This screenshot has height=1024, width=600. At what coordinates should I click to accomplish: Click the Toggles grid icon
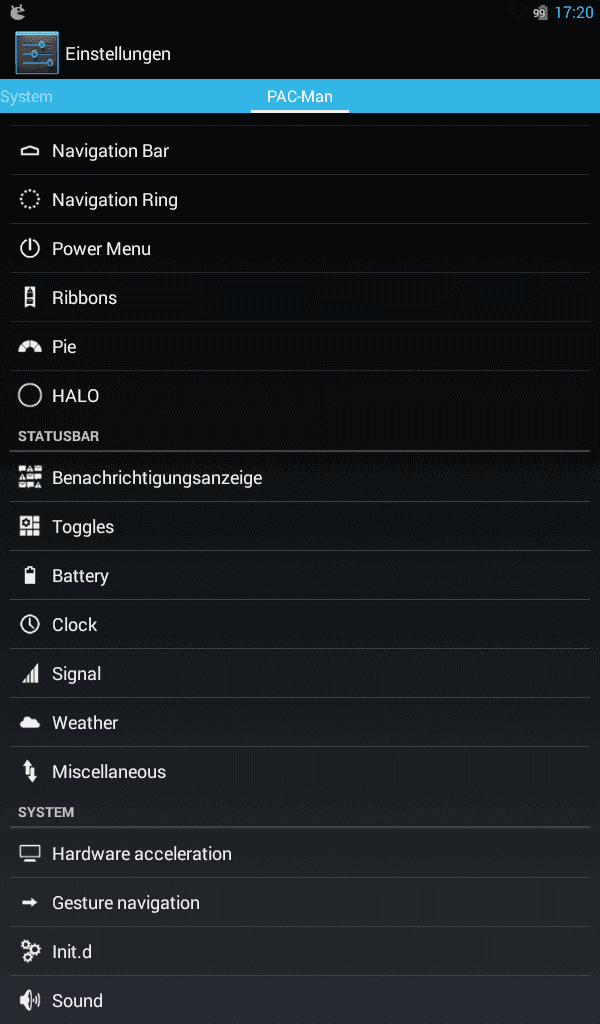[30, 526]
